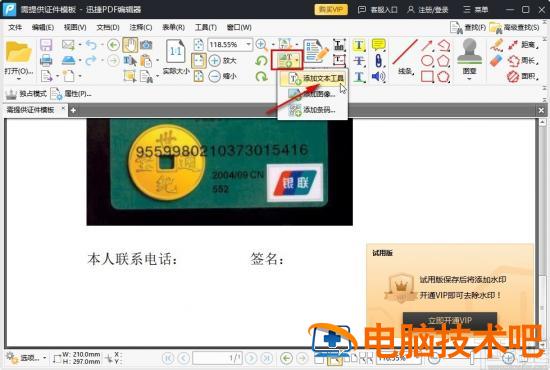
Task: Open the 选项 options dropdown in status bar
Action: [27, 358]
